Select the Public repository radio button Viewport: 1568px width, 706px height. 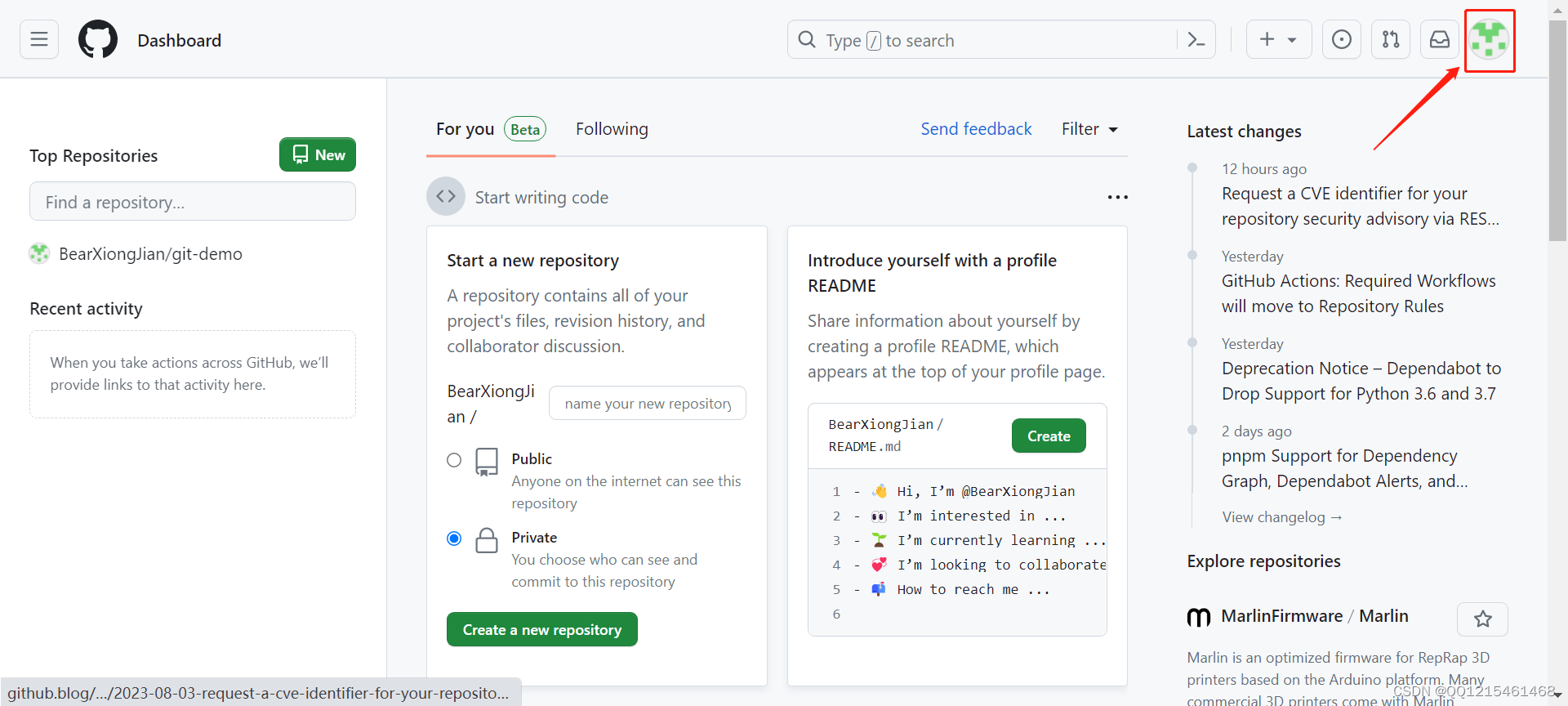tap(454, 460)
